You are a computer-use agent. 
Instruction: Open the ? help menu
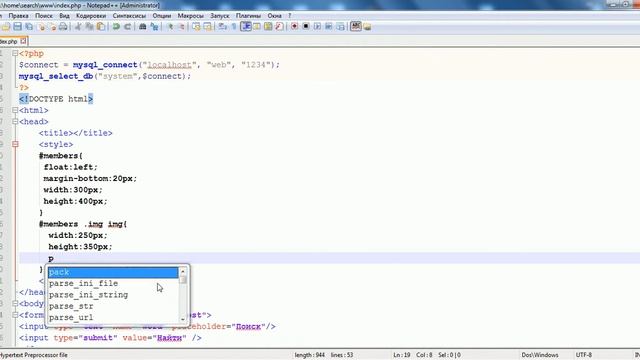coord(289,16)
